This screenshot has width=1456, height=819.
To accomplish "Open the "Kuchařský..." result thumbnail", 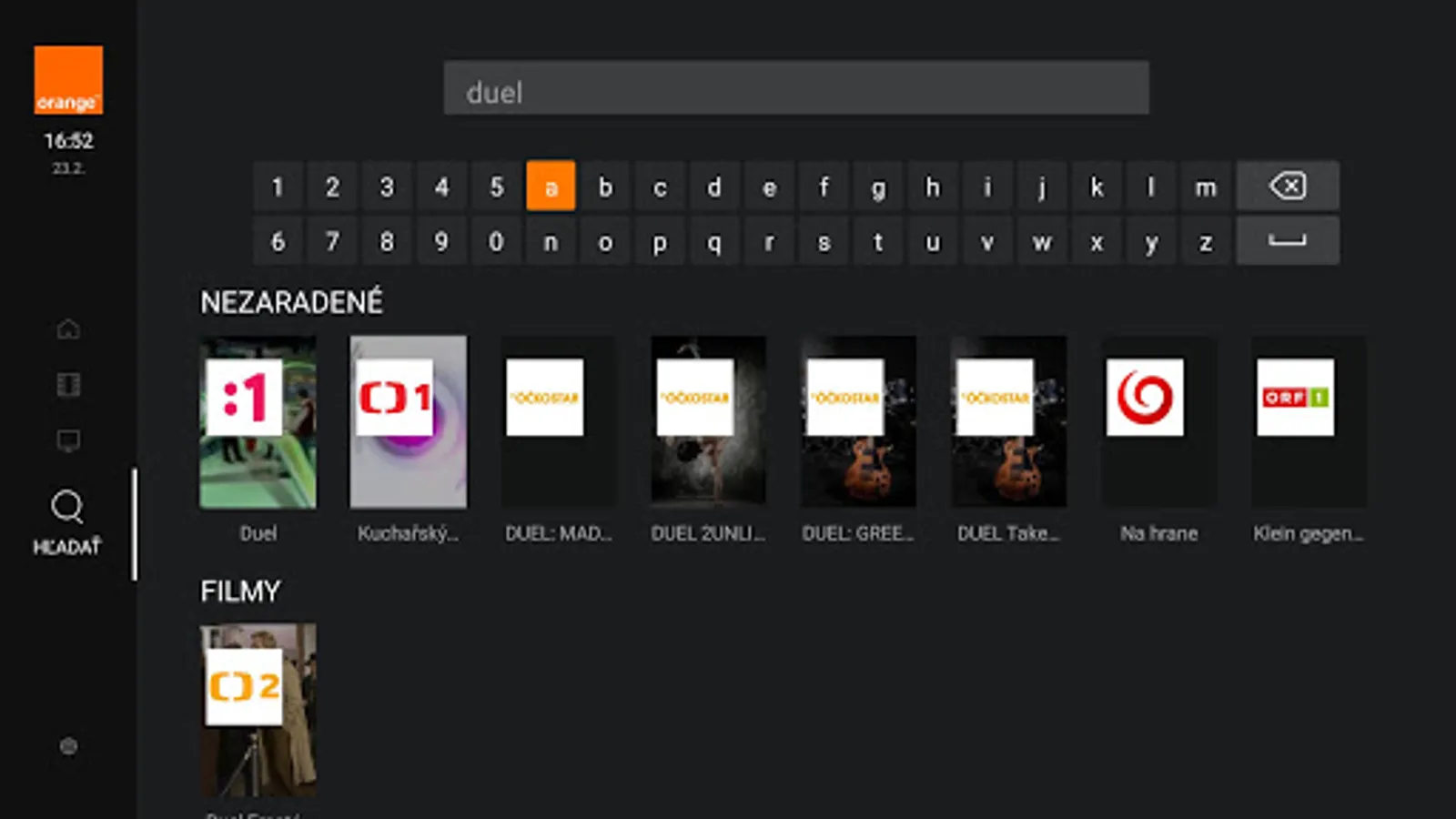I will pyautogui.click(x=409, y=421).
